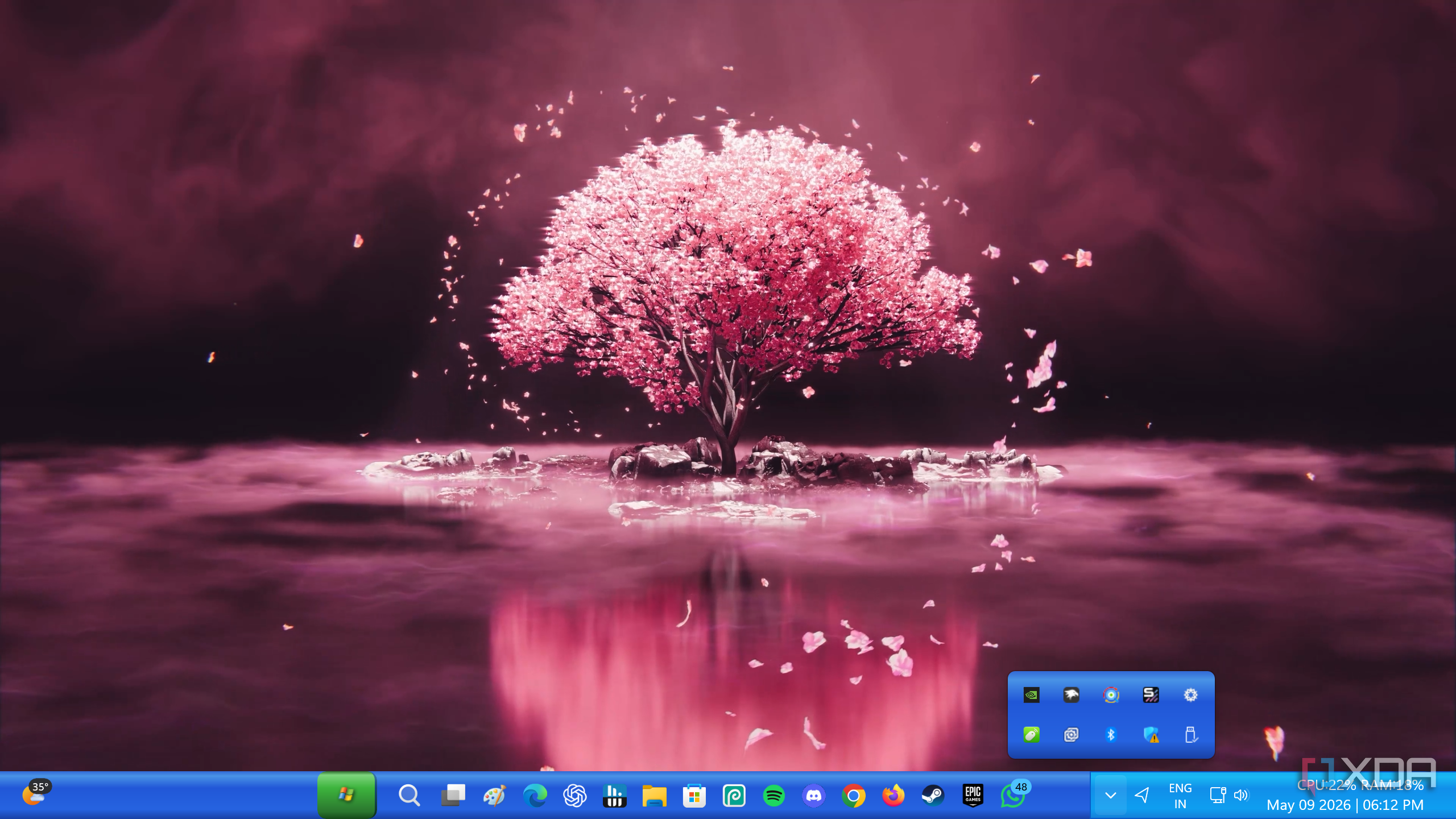Open Task View on taskbar
Image resolution: width=1456 pixels, height=819 pixels.
[x=453, y=795]
